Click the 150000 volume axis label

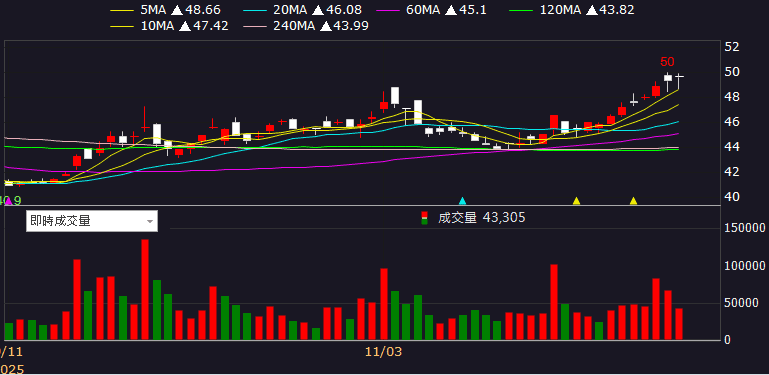(x=744, y=228)
